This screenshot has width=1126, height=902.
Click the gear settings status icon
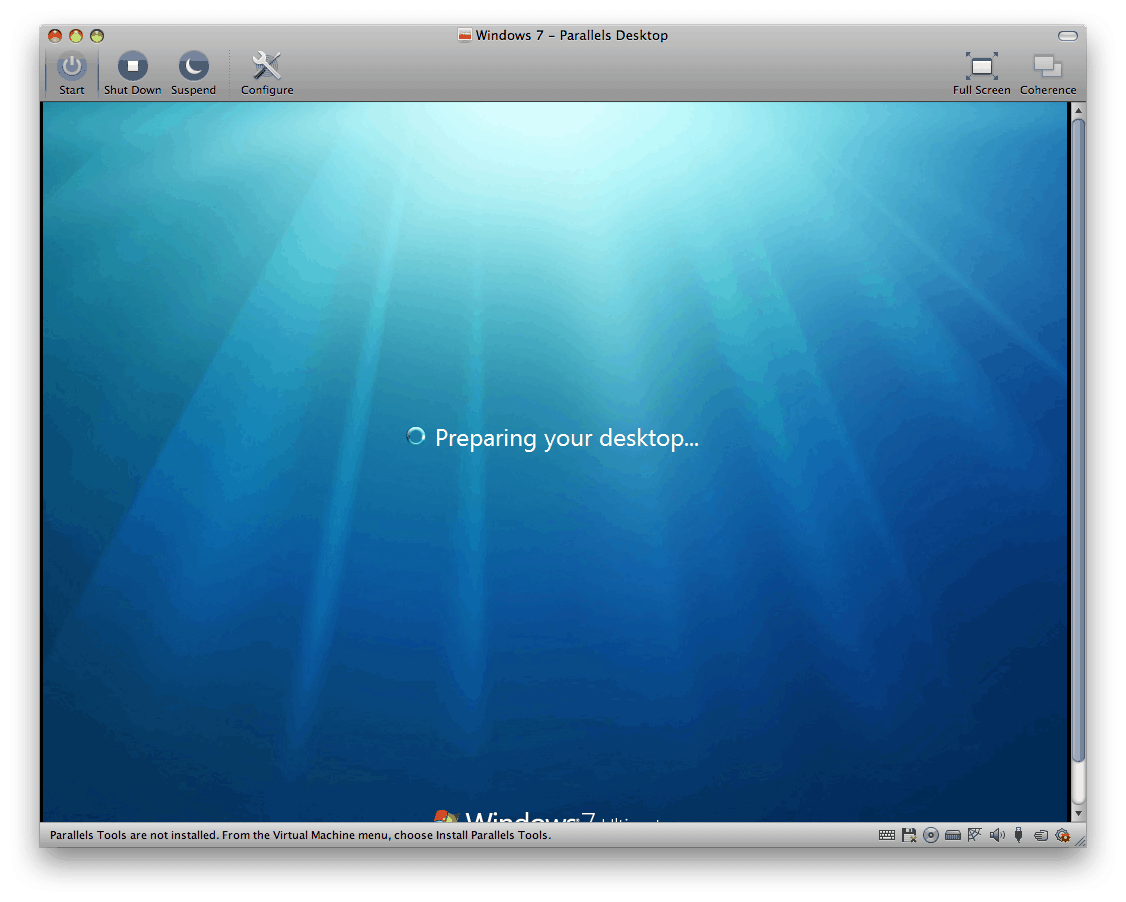(x=1063, y=835)
